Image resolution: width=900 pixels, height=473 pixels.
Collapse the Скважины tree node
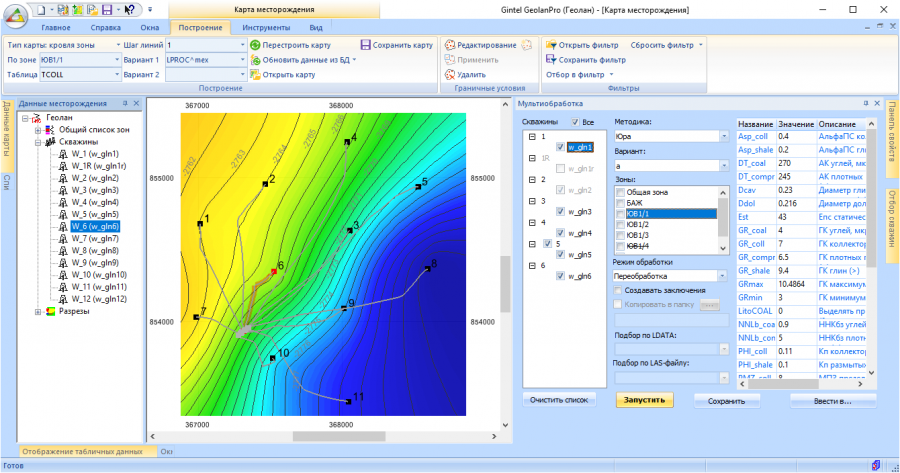coord(38,142)
